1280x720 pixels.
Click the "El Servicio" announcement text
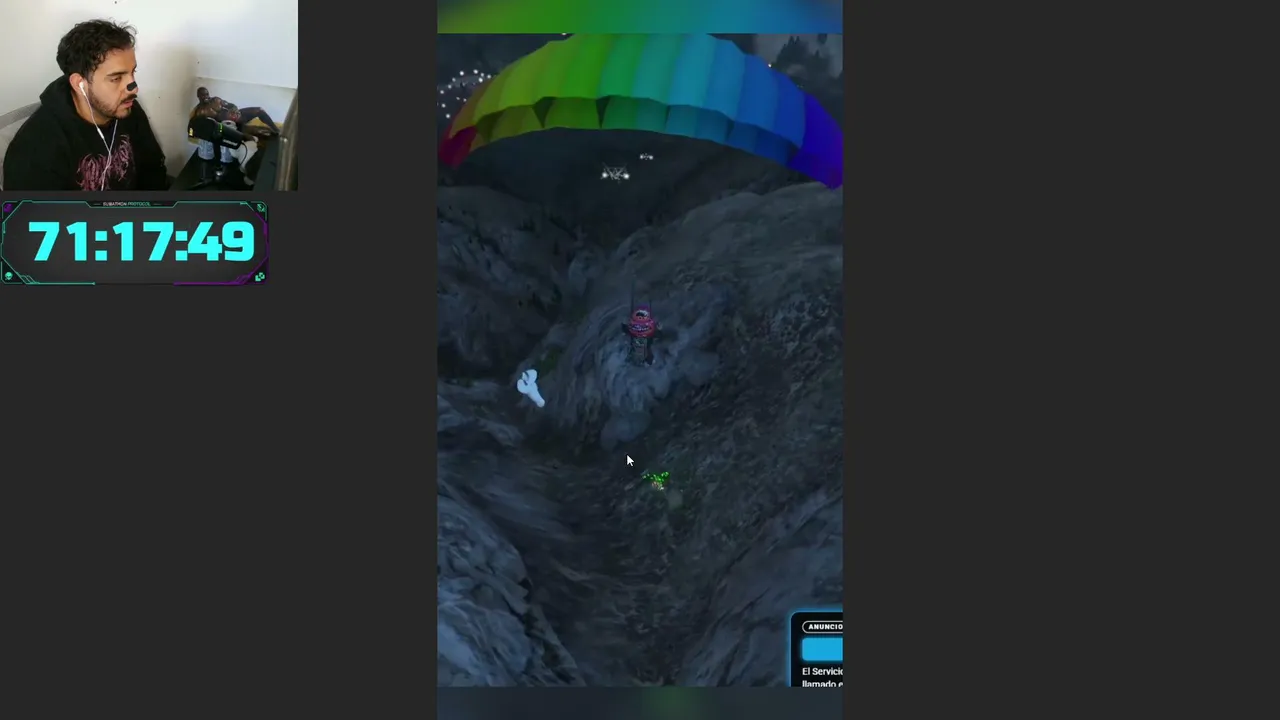[822, 672]
